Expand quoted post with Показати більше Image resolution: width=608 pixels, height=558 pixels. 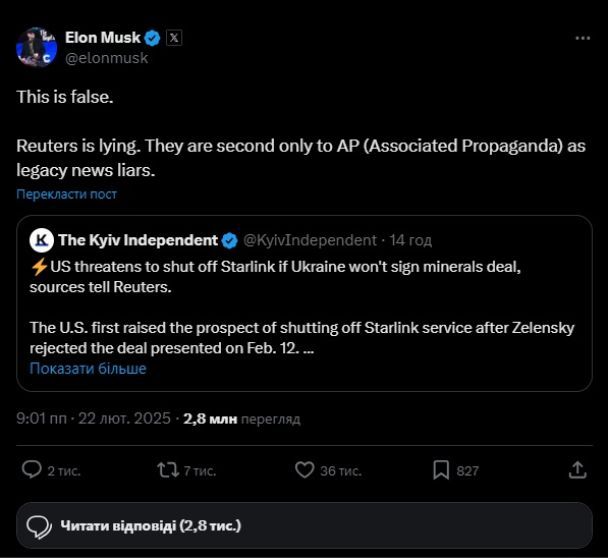point(88,368)
